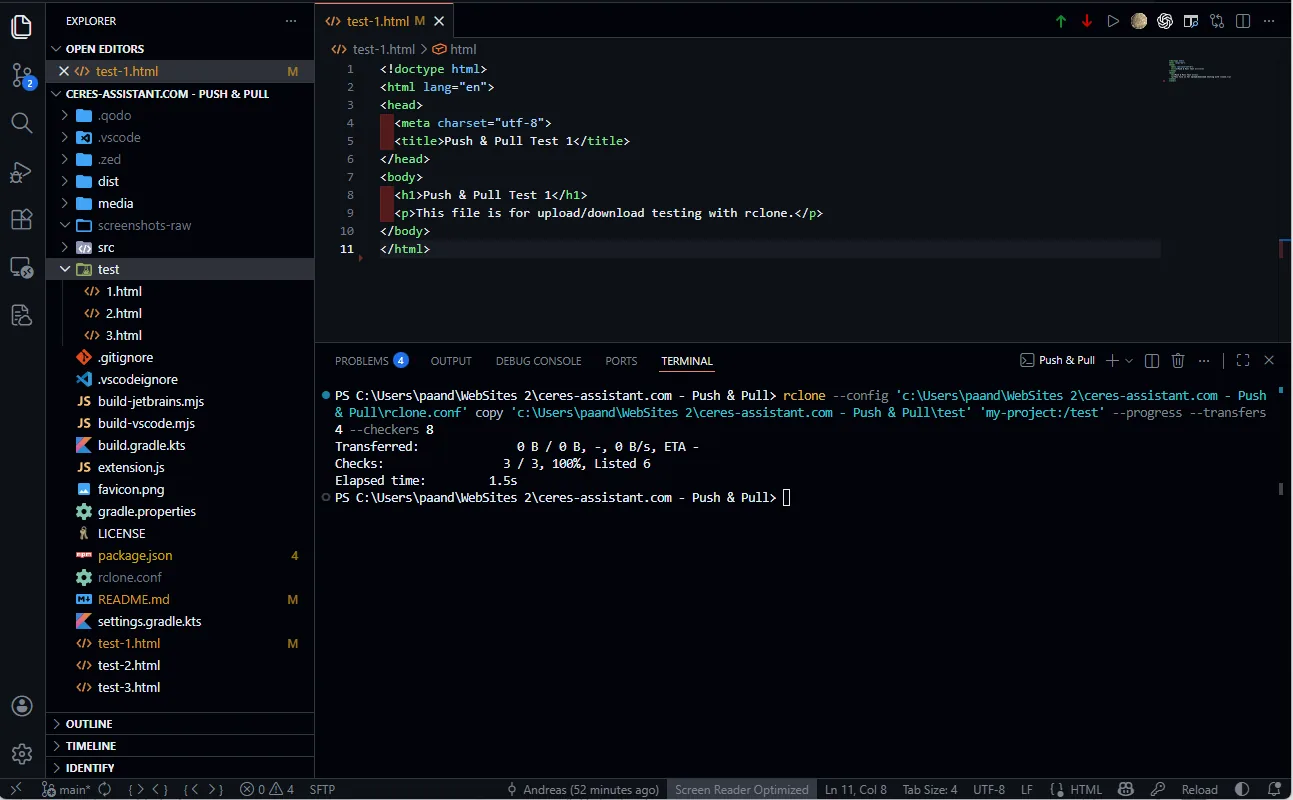The height and width of the screenshot is (800, 1293).
Task: Open the new terminal launch profile dropdown
Action: pos(1129,360)
